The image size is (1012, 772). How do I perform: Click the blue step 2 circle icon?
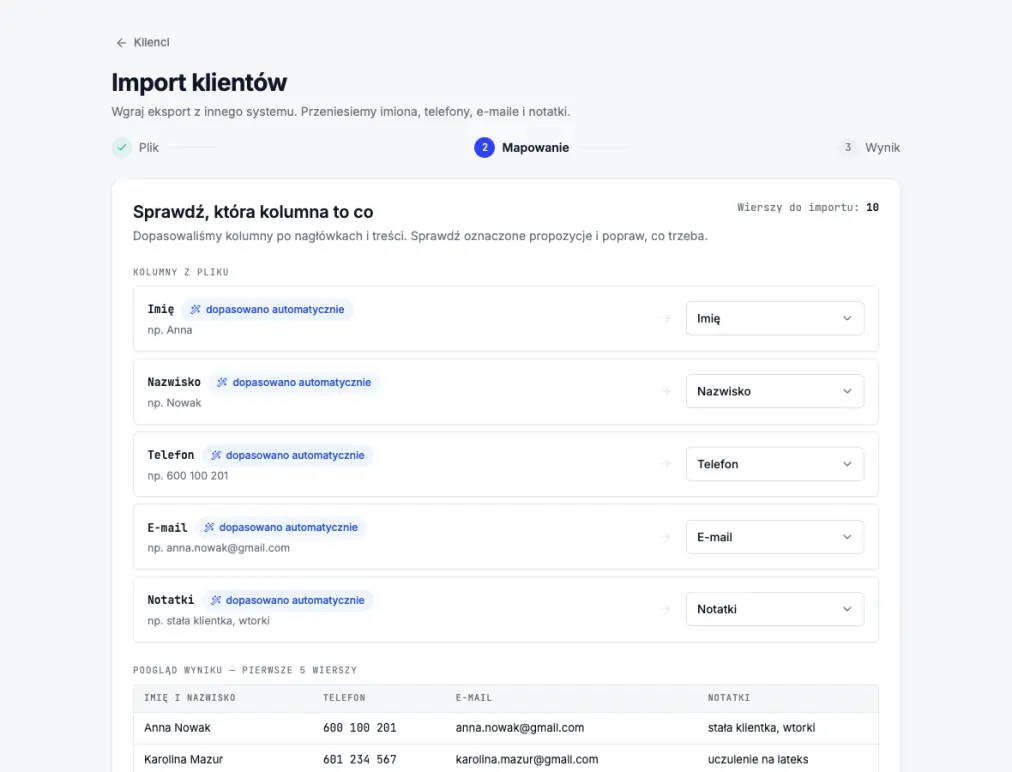[x=484, y=147]
